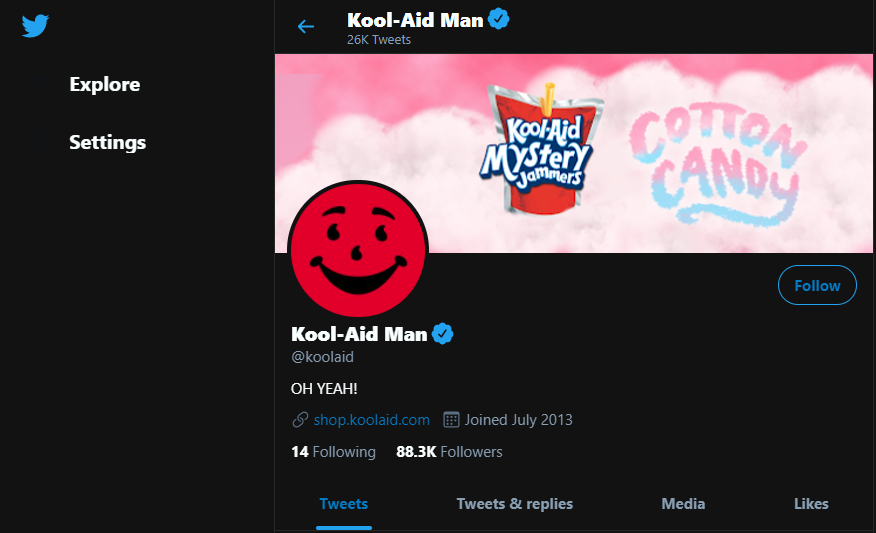Click the @koolaid handle text
Image resolution: width=876 pixels, height=533 pixels.
pos(322,357)
